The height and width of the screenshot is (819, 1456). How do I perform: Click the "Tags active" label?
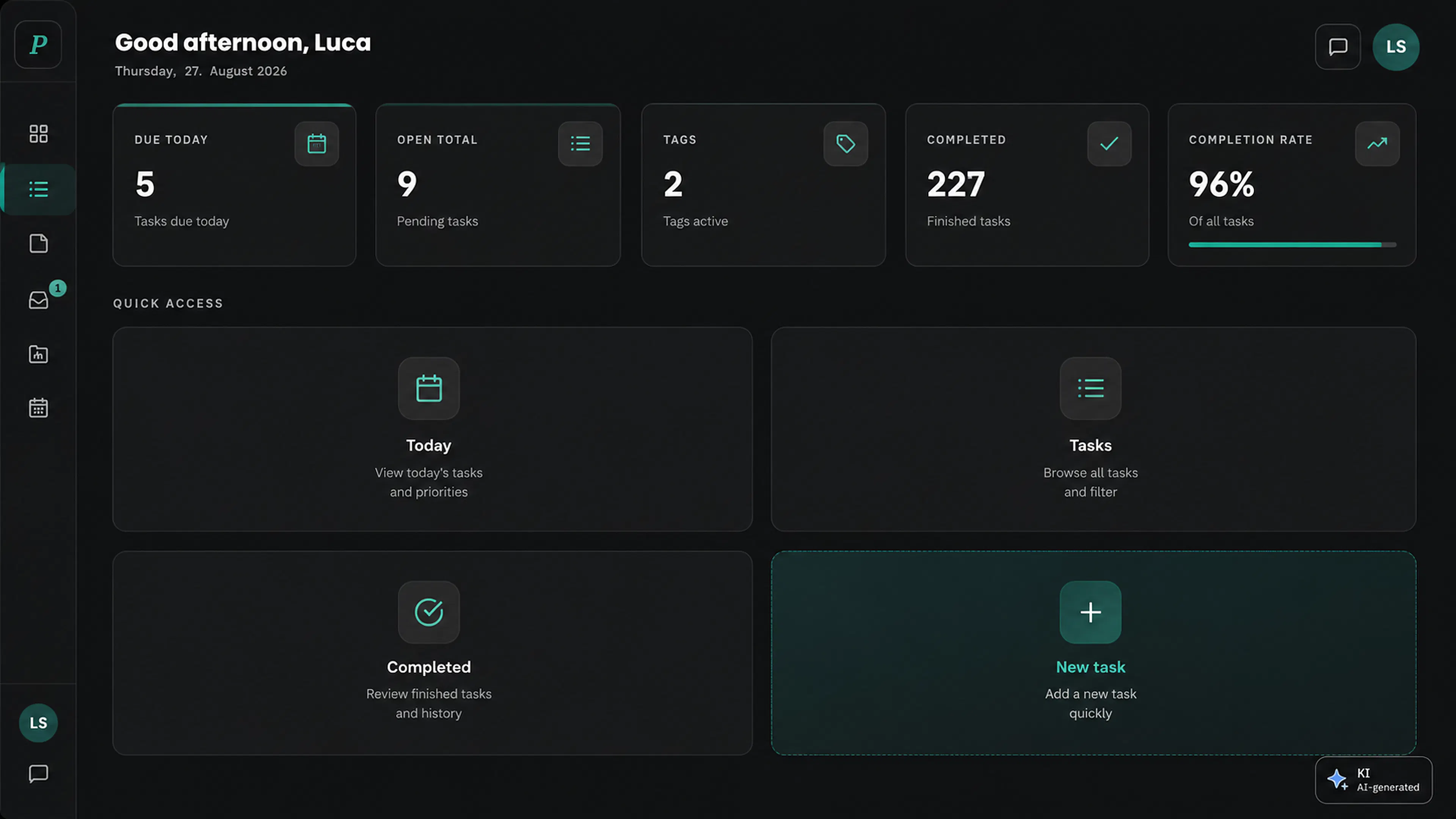(695, 221)
